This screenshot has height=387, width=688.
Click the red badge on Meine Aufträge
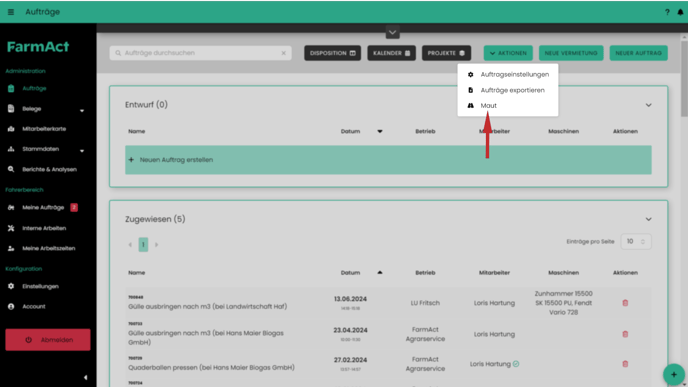tap(74, 207)
